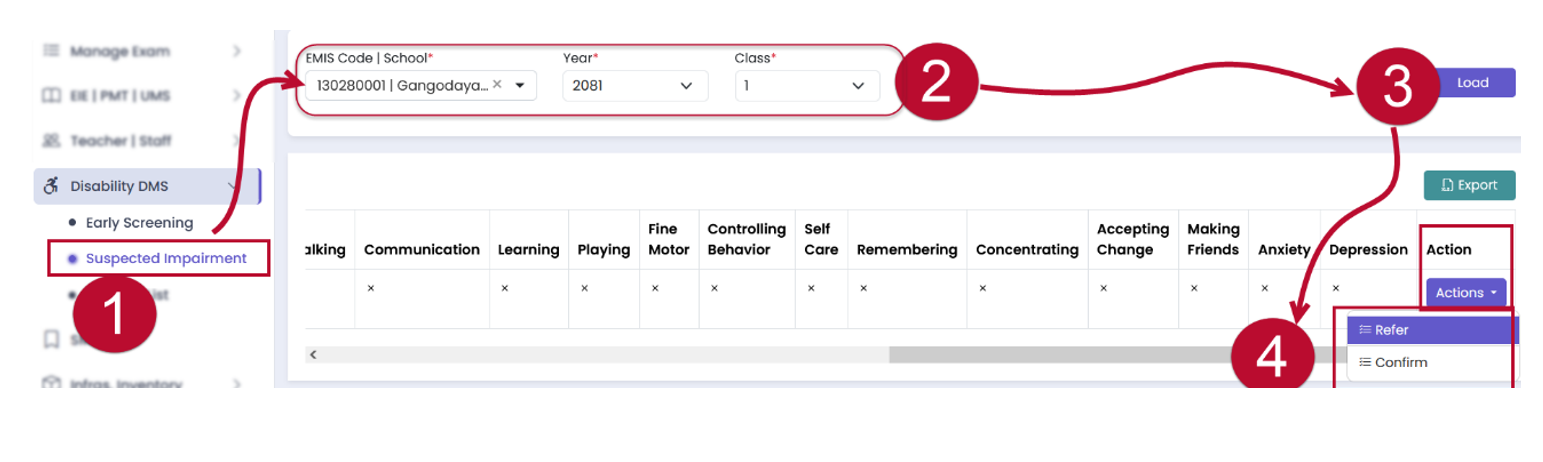Click the left arrow of the horizontal scrollbar
1543x462 pixels.
point(312,355)
